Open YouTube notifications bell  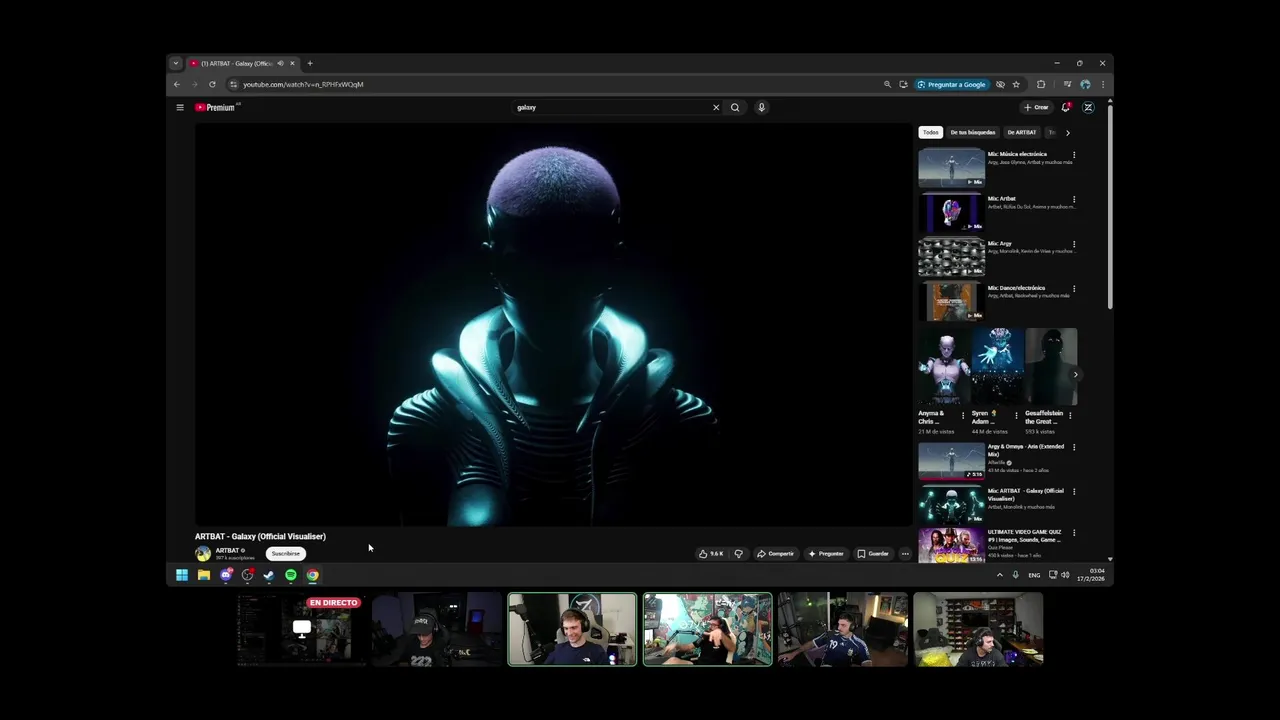[1066, 107]
